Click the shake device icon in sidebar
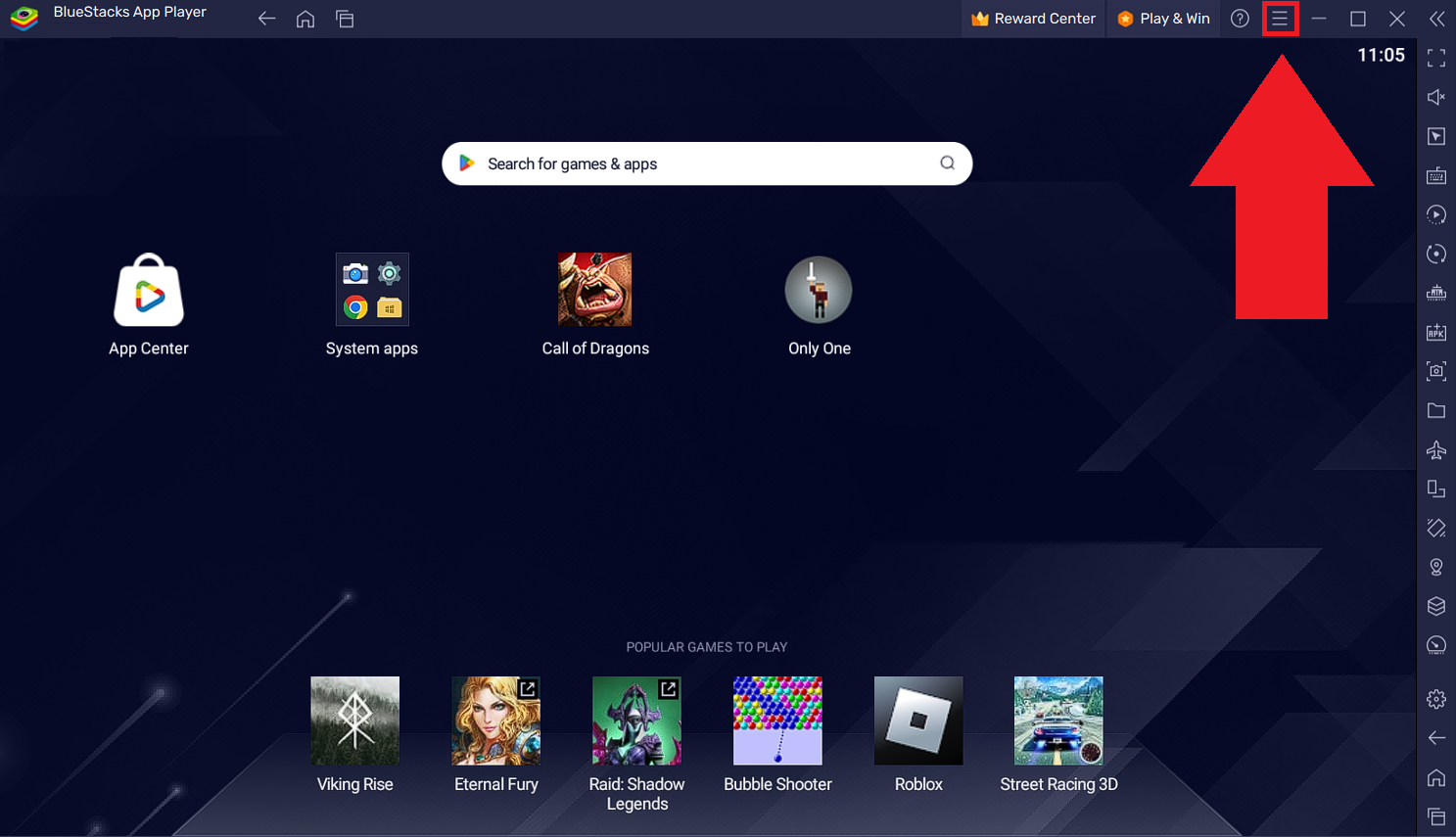The height and width of the screenshot is (837, 1456). (1436, 528)
